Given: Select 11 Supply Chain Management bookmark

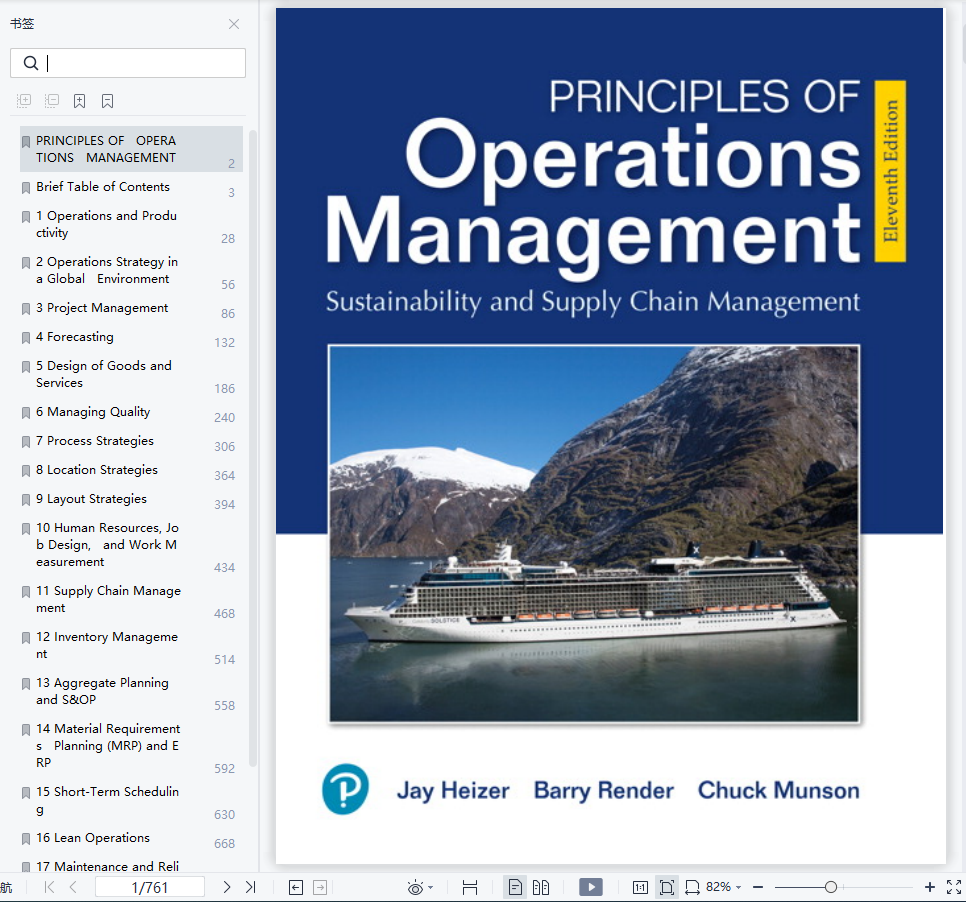Looking at the screenshot, I should (131, 599).
